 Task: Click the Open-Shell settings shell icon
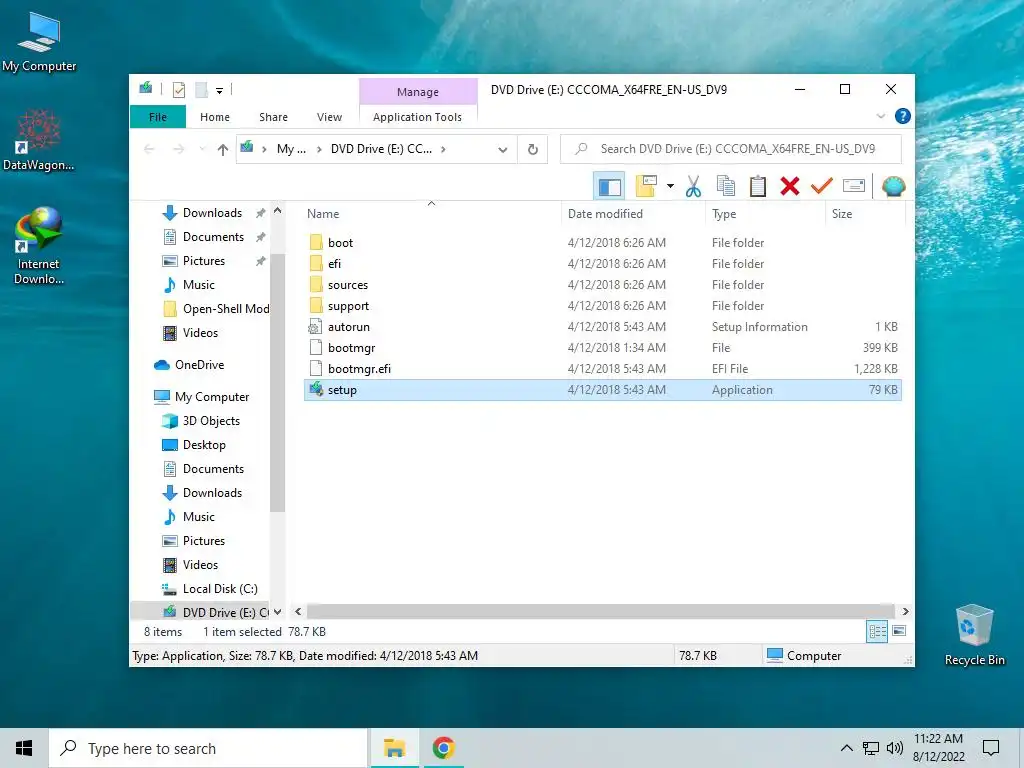[x=893, y=187]
